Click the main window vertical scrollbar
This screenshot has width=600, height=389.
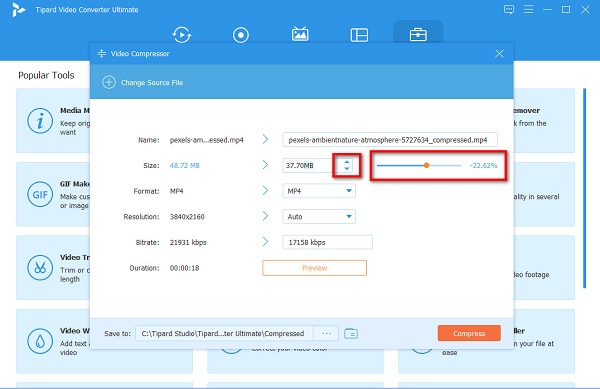point(584,188)
